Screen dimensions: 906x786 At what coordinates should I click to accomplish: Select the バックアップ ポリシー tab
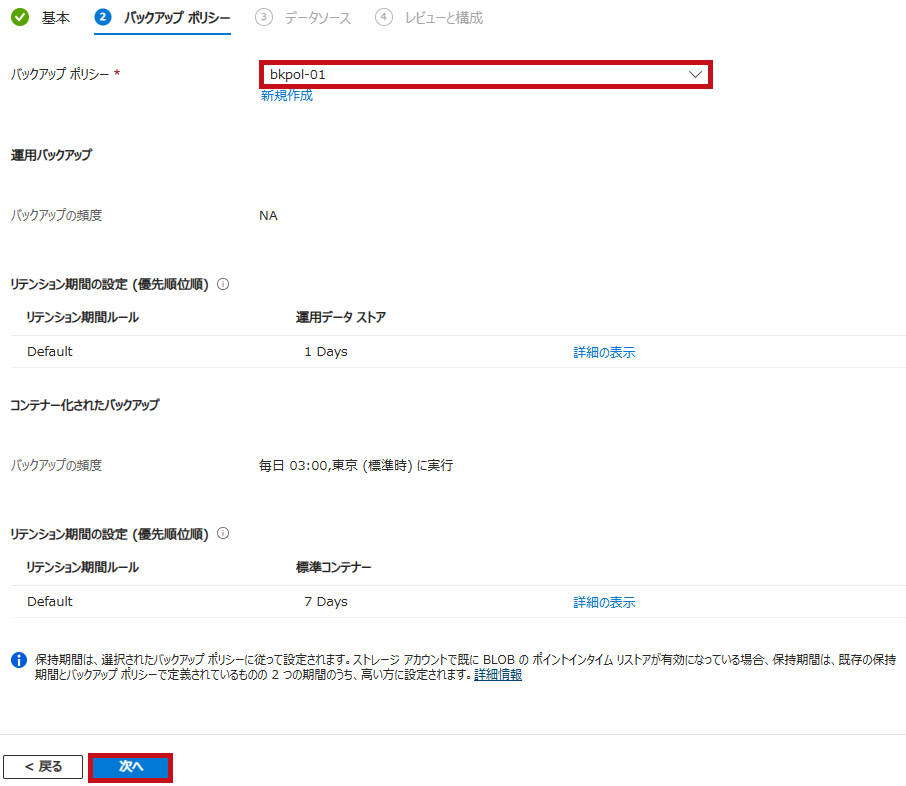(176, 18)
